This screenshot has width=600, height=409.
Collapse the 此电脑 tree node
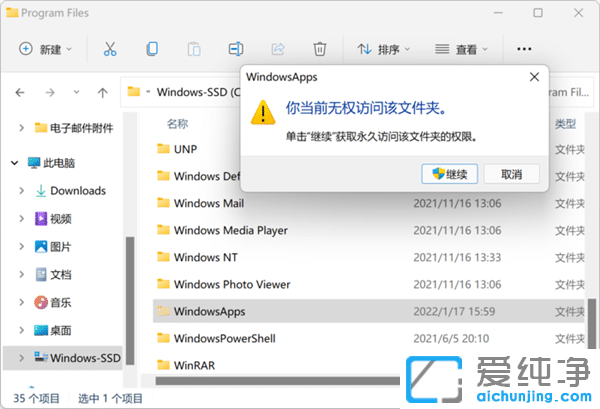click(x=15, y=163)
